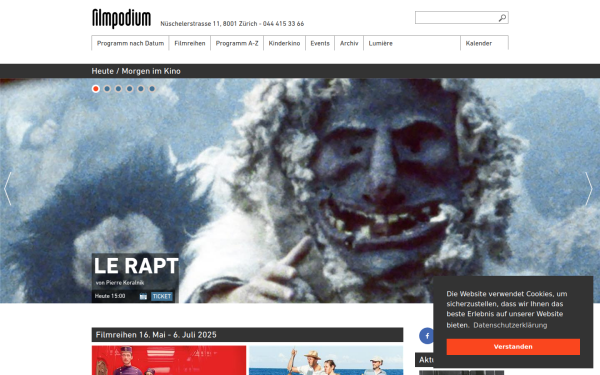
Task: Open the Events menu item
Action: pos(320,43)
